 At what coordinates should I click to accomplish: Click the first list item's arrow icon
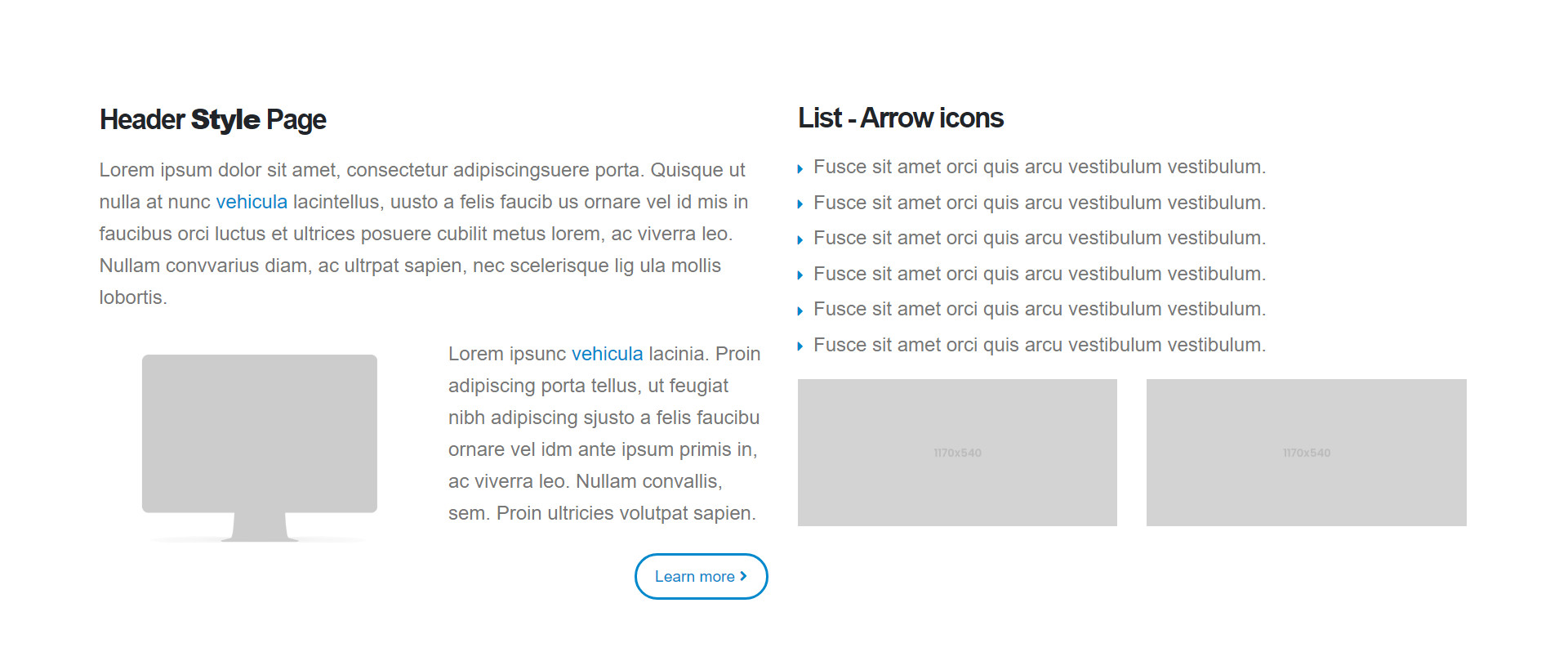point(800,169)
